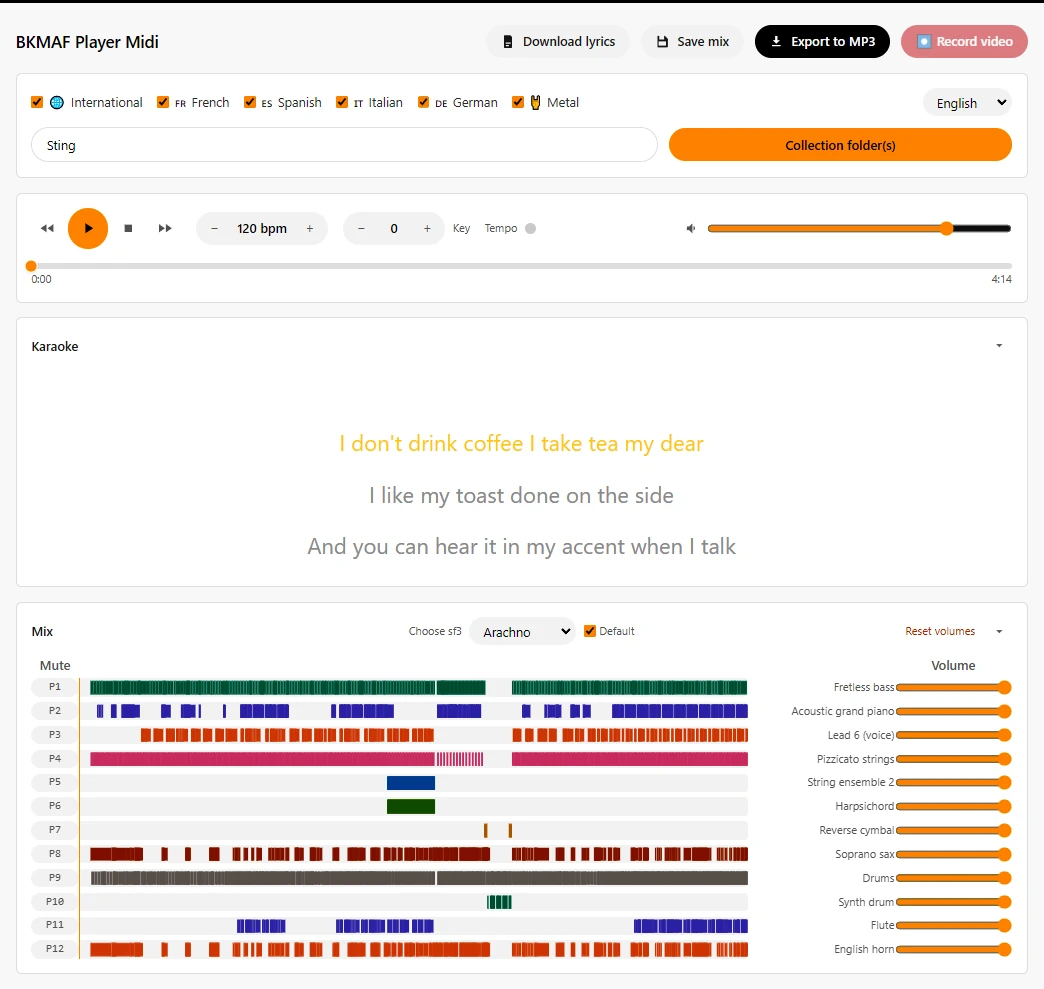Adjust the Synth drum volume slider

[953, 902]
